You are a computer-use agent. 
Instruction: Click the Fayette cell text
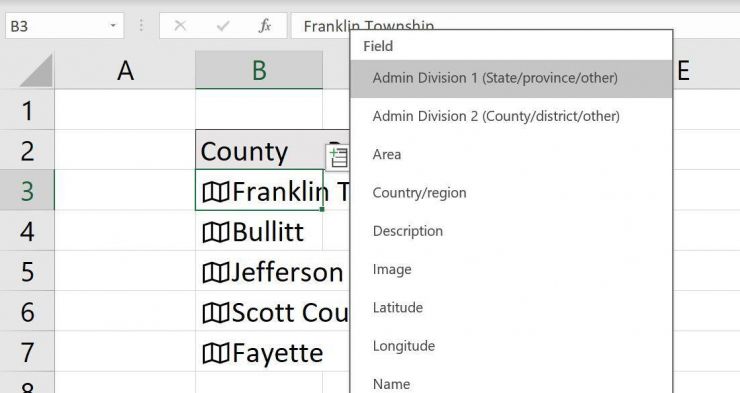pos(278,354)
